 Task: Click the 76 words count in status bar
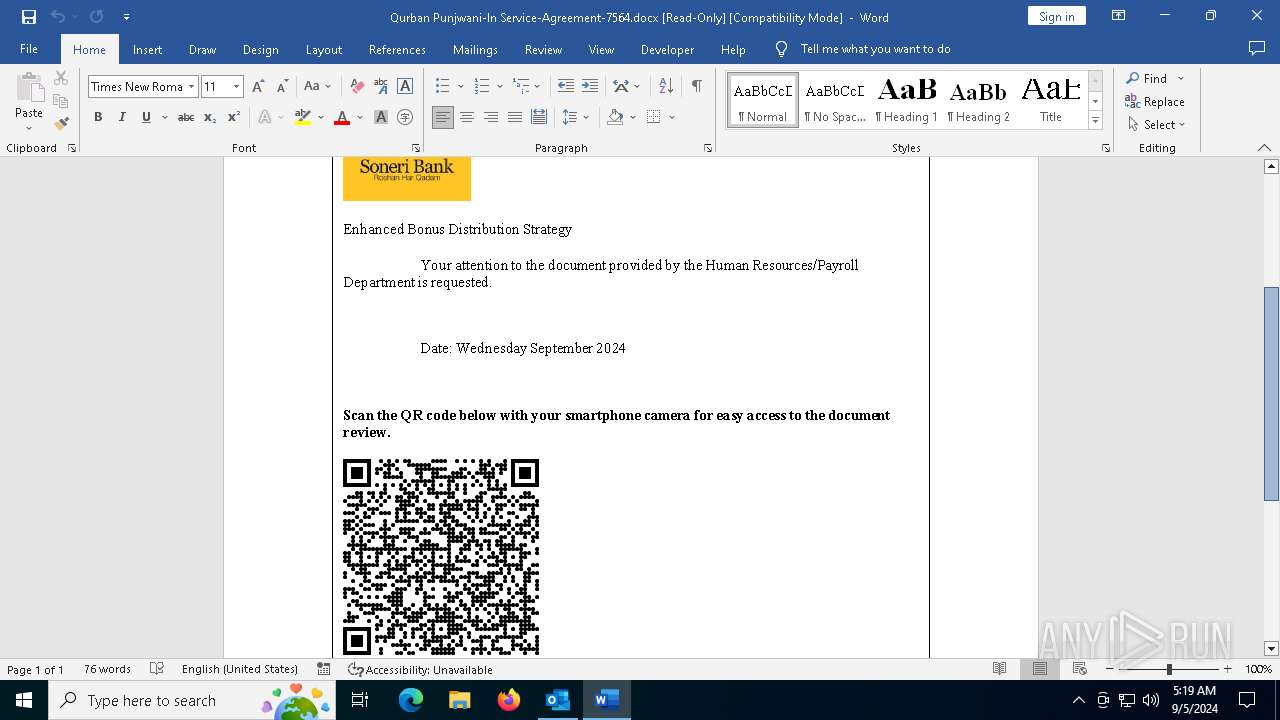[107, 669]
